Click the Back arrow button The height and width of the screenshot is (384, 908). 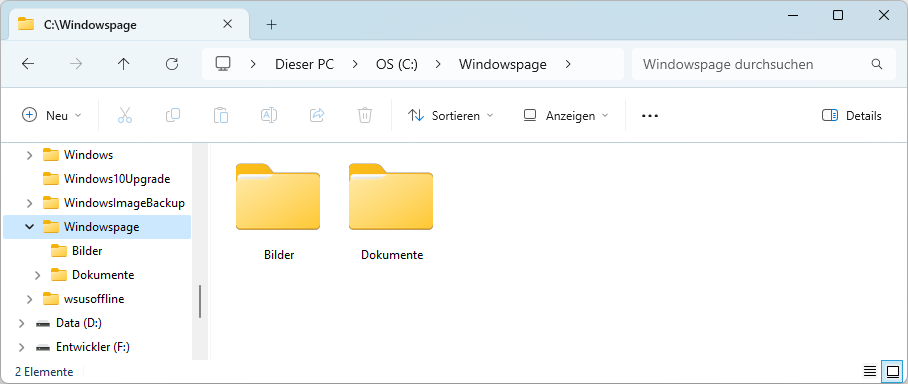click(28, 64)
